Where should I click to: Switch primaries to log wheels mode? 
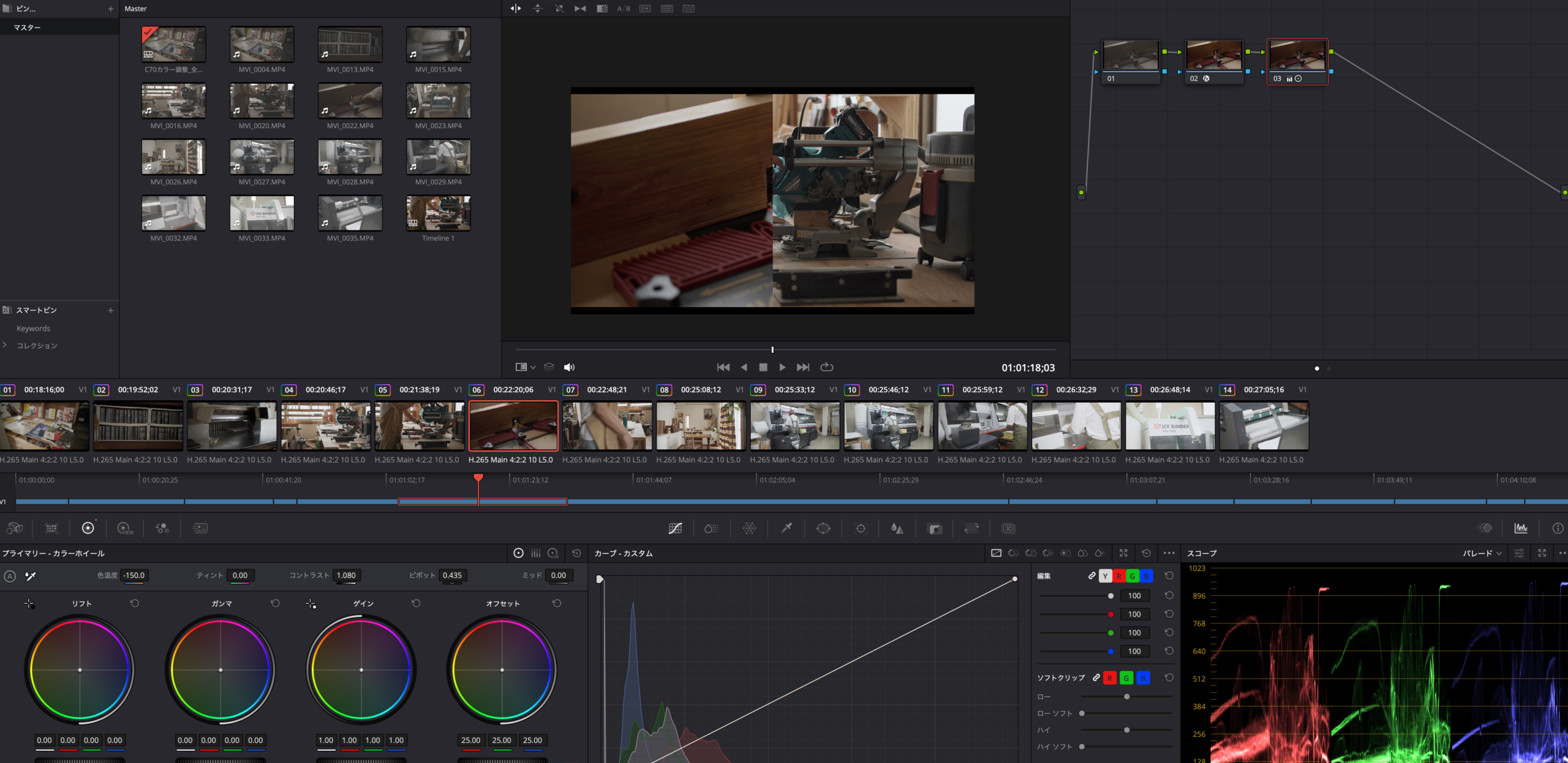(x=553, y=553)
